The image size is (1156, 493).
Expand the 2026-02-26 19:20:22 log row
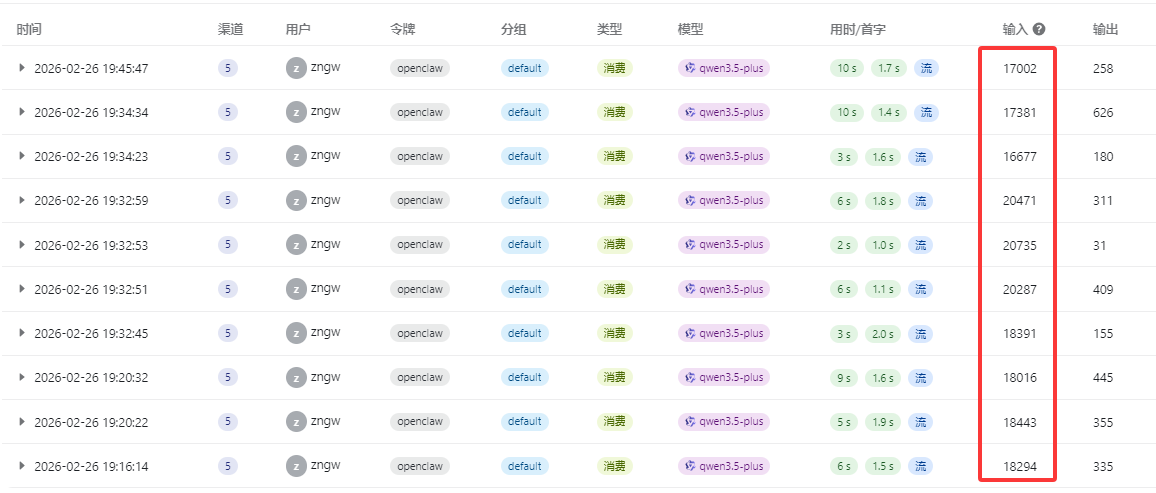(x=22, y=422)
